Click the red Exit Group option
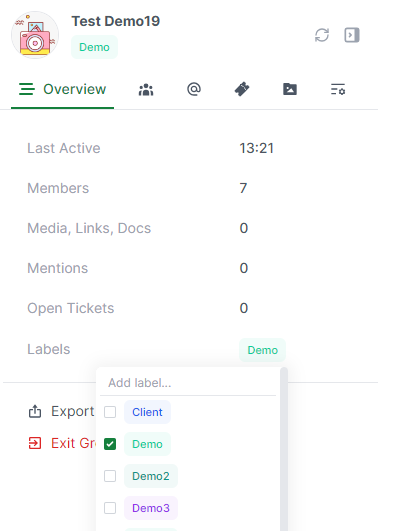 point(62,443)
